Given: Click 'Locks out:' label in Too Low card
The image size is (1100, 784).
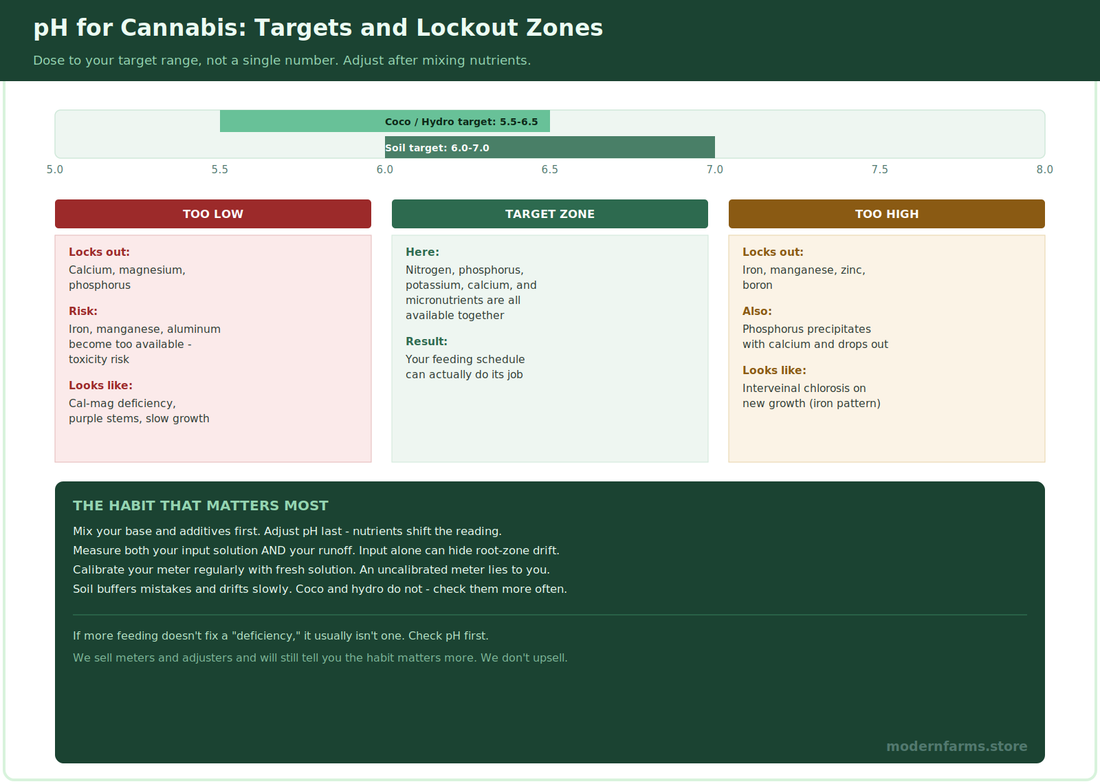Looking at the screenshot, I should (99, 252).
